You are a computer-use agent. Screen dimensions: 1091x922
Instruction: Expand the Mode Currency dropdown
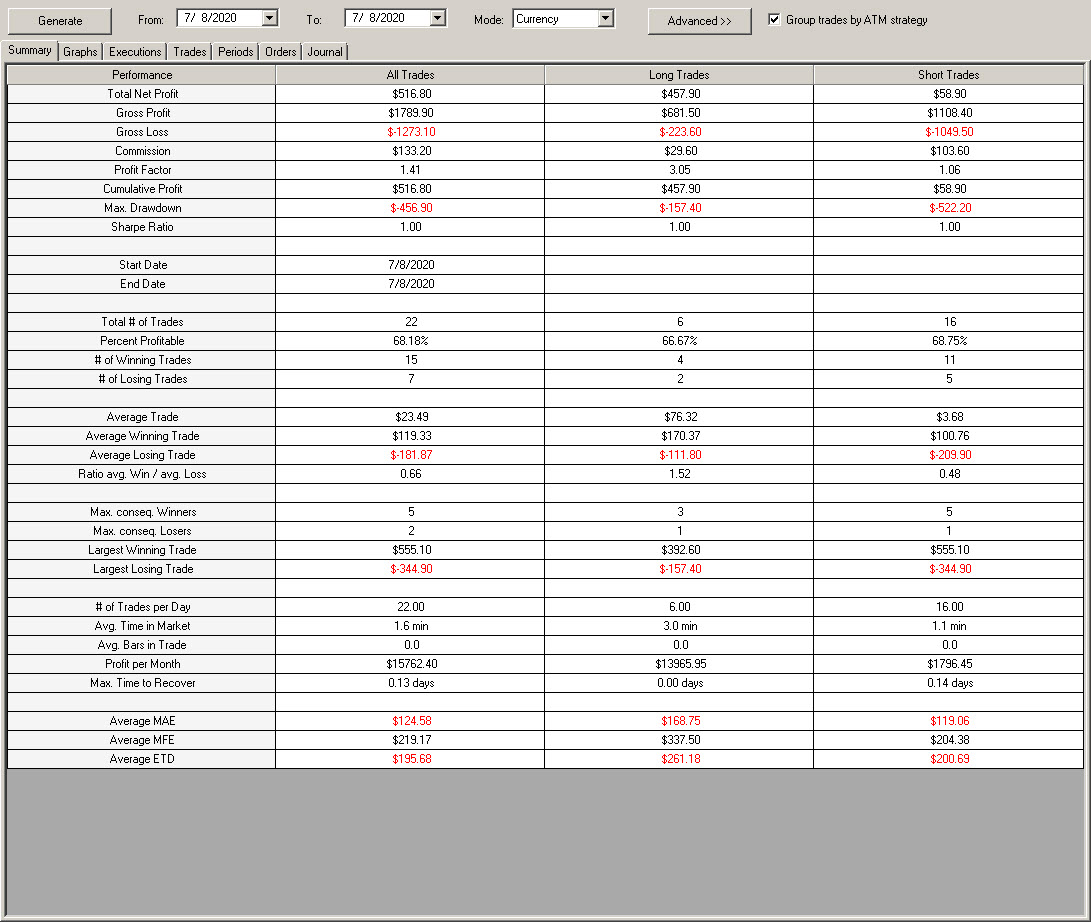(606, 19)
